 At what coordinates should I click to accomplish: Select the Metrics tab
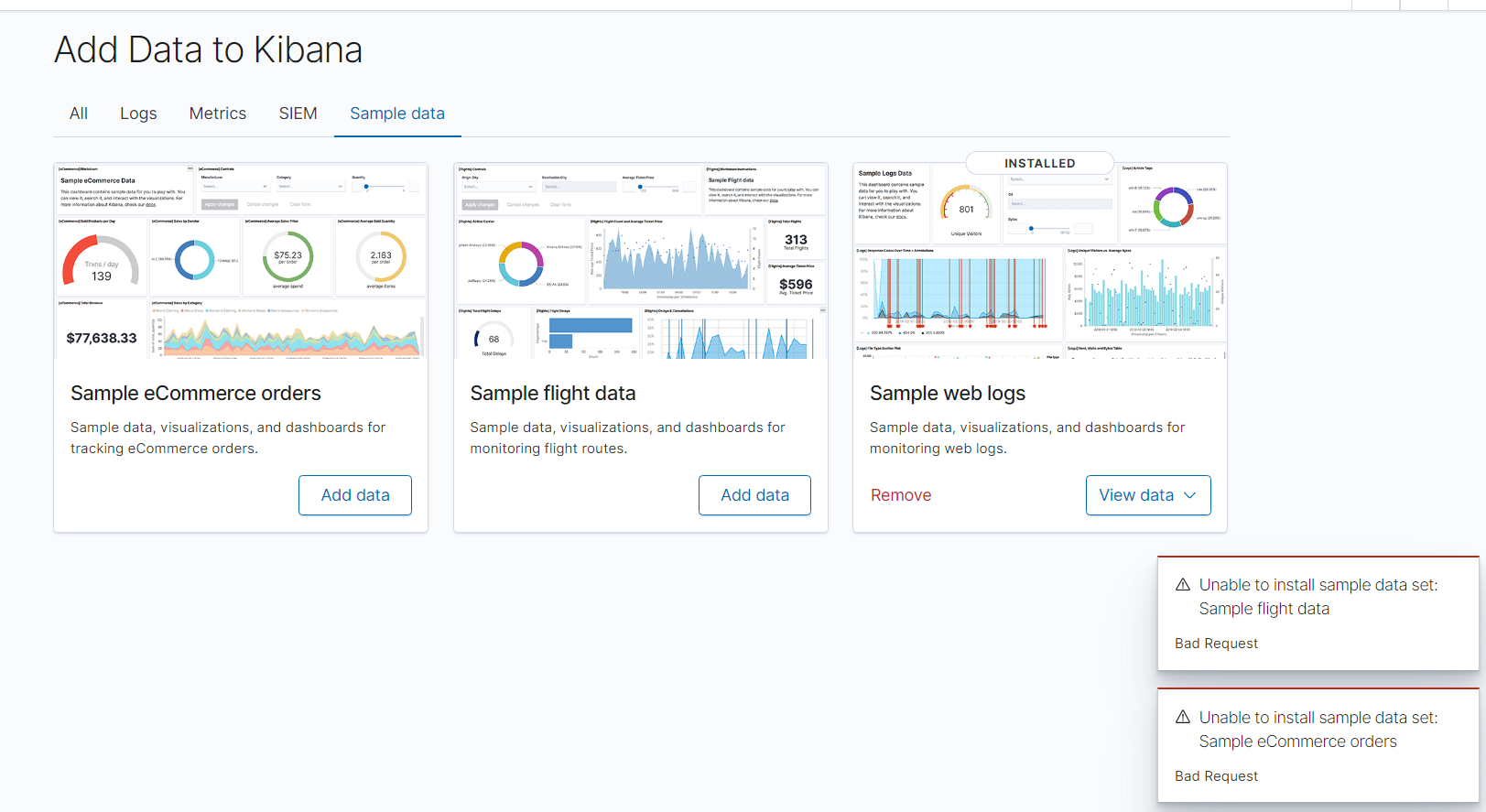tap(218, 114)
